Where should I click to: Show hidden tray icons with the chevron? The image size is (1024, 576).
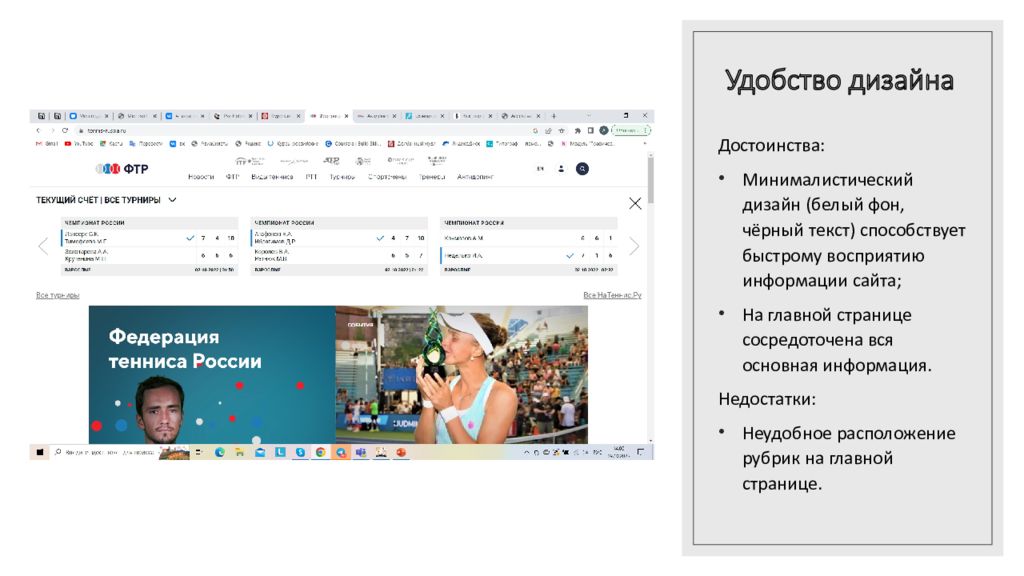pos(526,452)
